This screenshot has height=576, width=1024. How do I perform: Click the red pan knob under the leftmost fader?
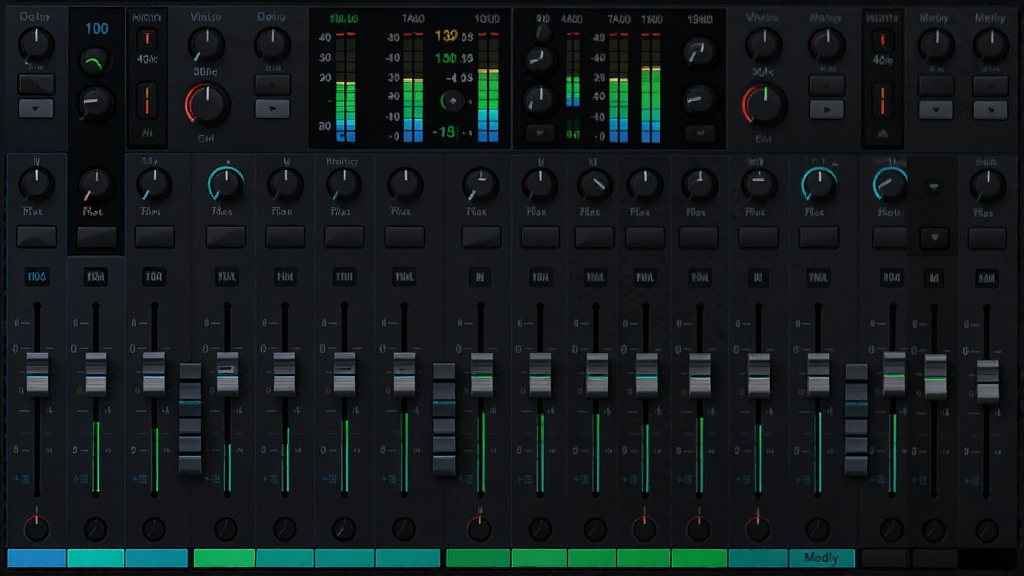[x=37, y=527]
